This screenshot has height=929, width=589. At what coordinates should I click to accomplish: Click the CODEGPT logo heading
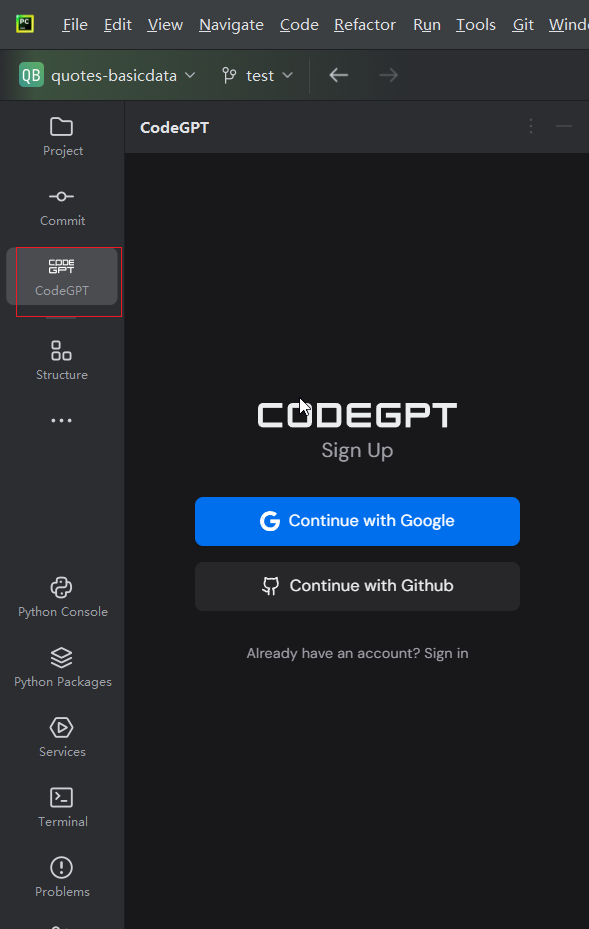[x=357, y=415]
